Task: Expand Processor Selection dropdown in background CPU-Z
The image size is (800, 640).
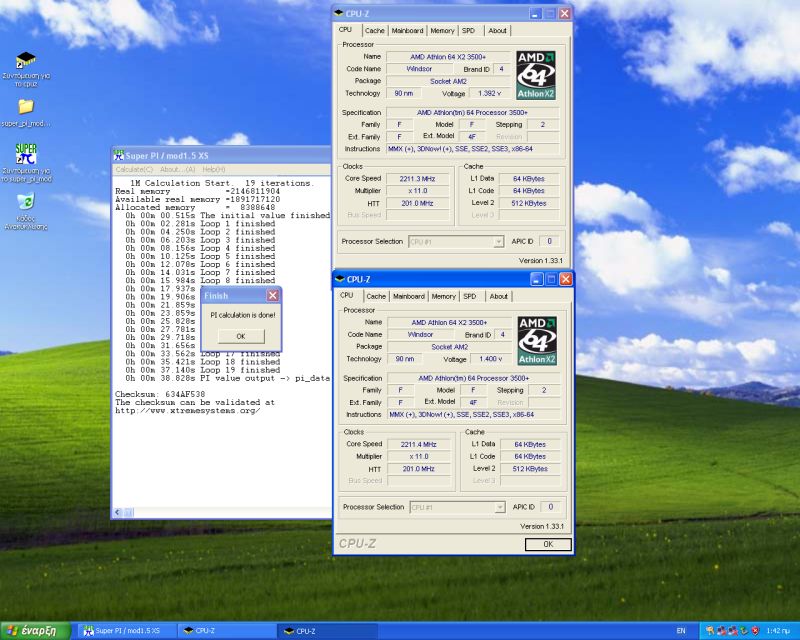Action: 498,242
